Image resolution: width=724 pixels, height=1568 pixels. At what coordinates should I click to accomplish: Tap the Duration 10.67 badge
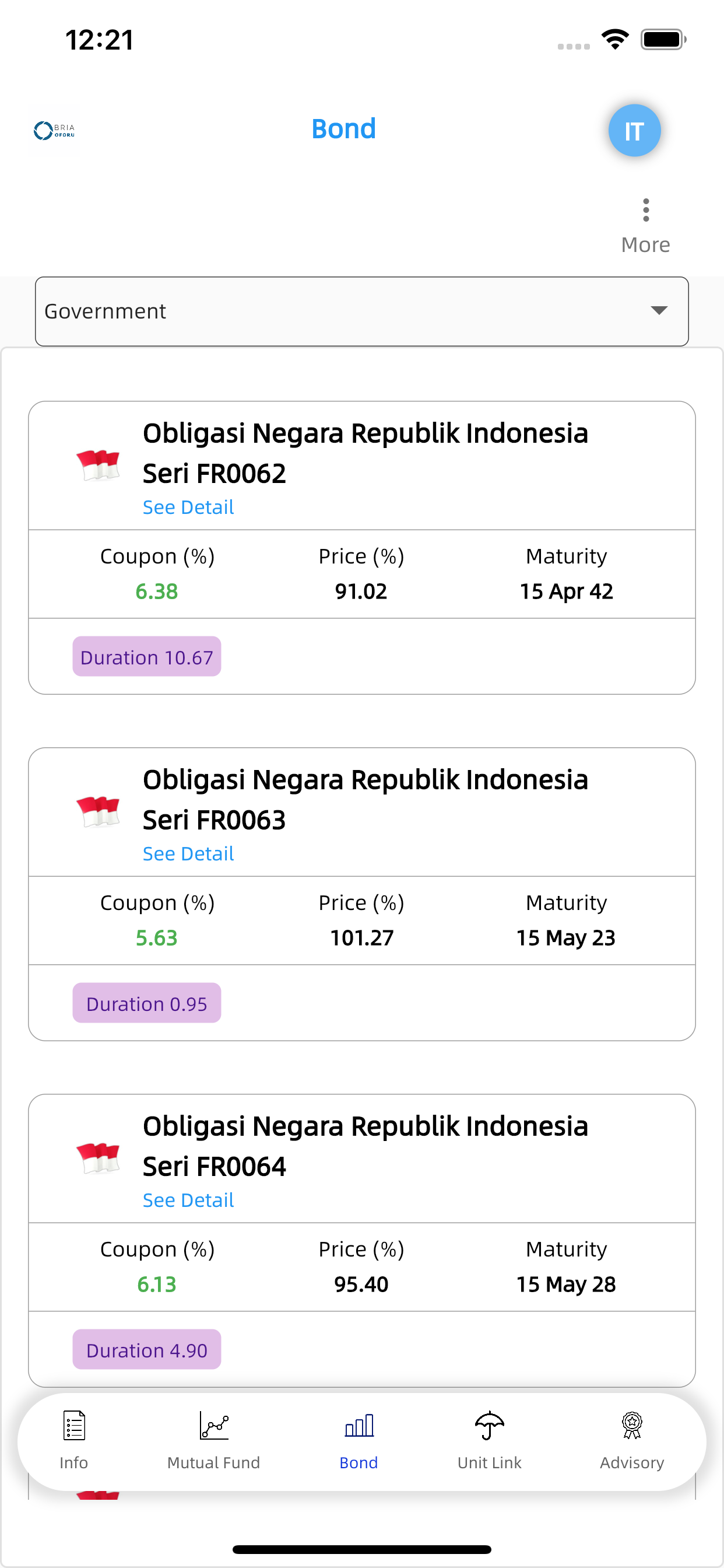coord(147,657)
